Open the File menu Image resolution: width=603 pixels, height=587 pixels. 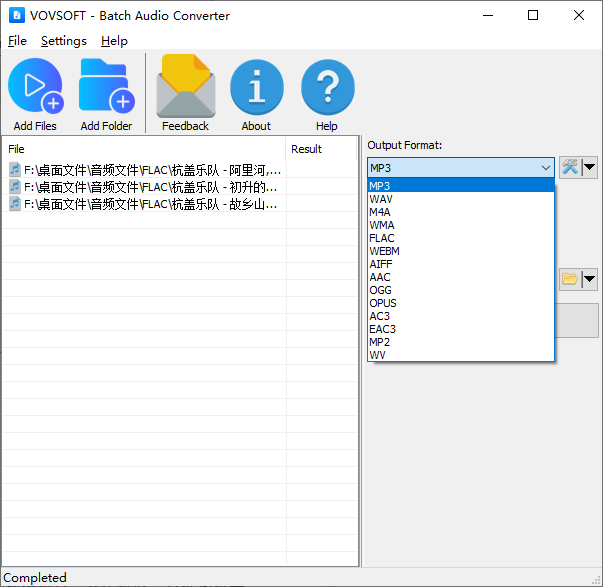(17, 41)
